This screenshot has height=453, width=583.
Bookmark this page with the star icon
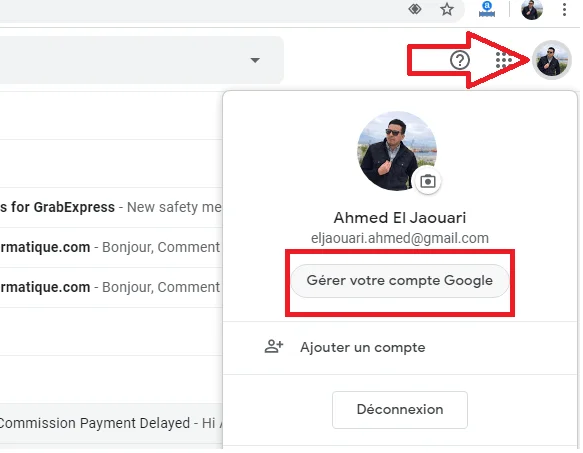click(x=447, y=9)
